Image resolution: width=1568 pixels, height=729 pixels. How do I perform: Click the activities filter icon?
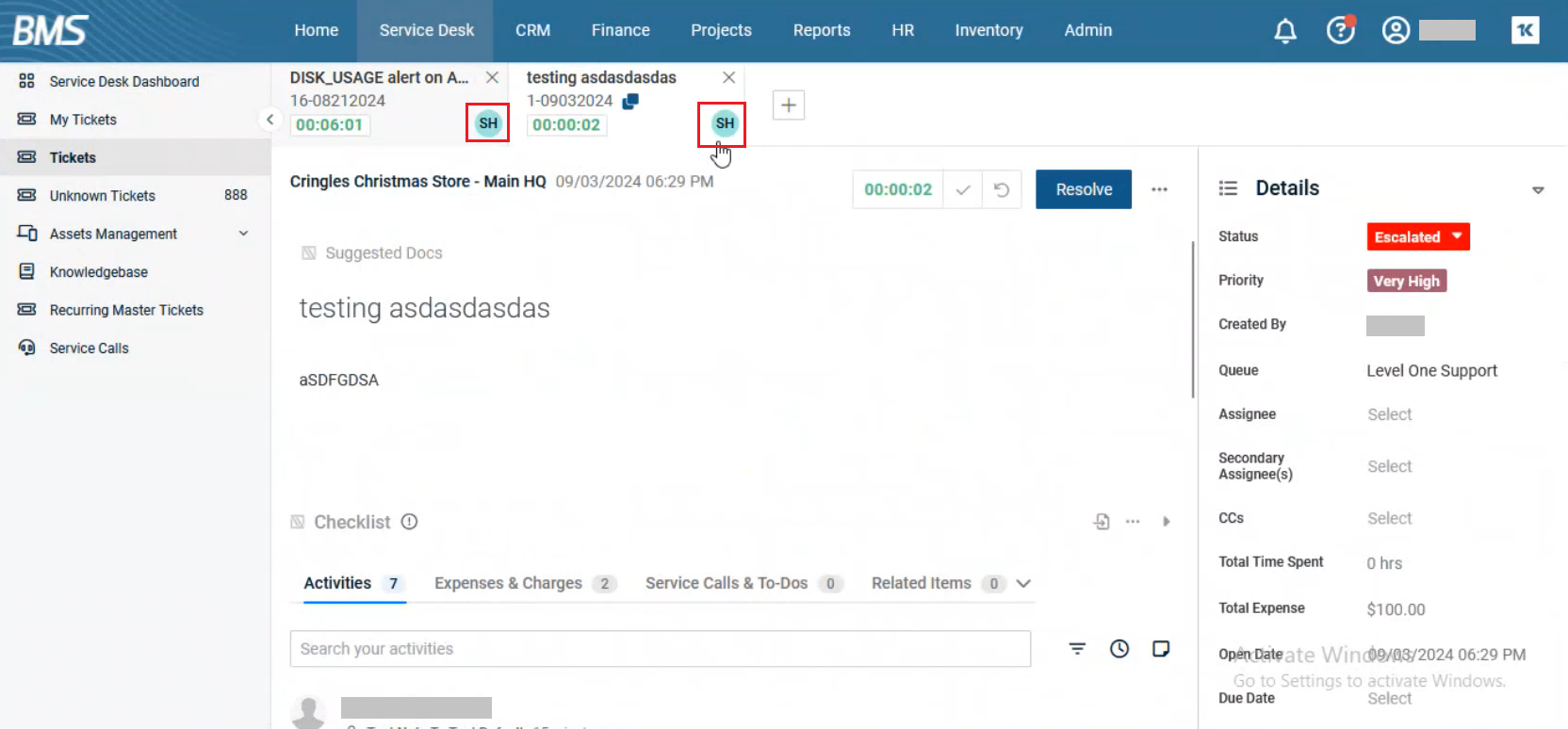coord(1077,649)
